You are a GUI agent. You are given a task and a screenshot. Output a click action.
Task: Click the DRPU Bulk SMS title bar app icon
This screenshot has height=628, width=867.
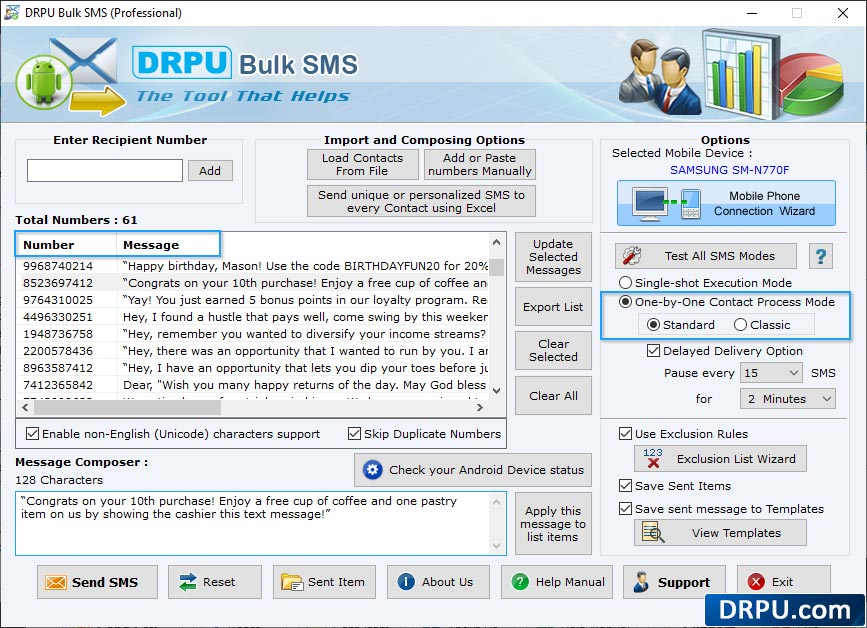pos(12,12)
